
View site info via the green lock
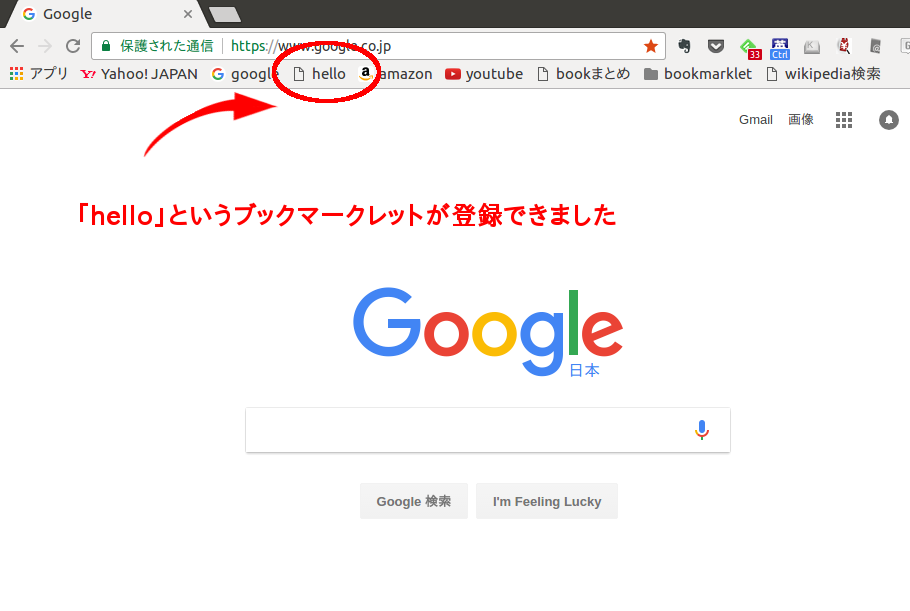click(106, 46)
